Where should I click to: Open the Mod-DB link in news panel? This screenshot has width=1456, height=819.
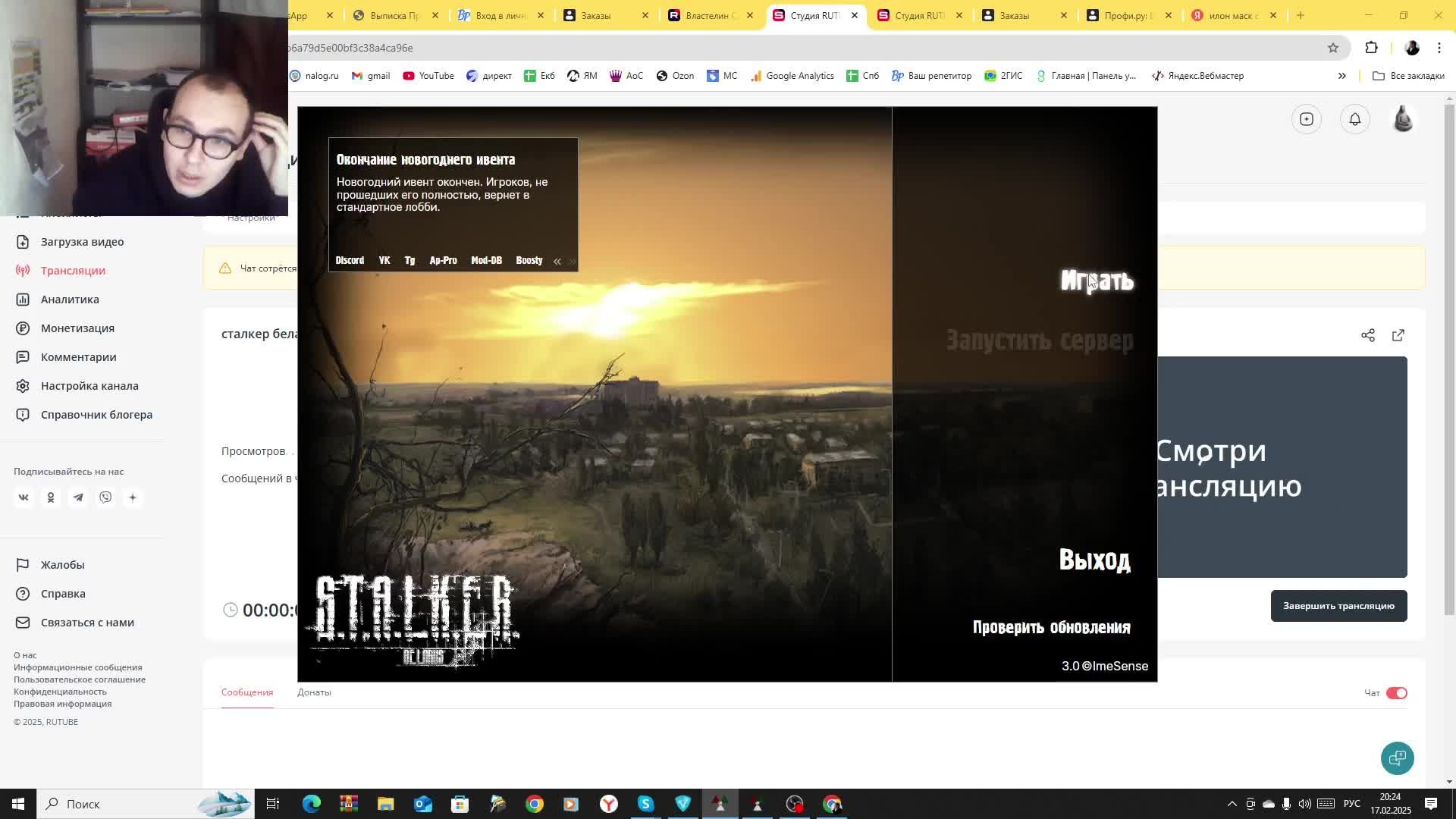point(486,260)
